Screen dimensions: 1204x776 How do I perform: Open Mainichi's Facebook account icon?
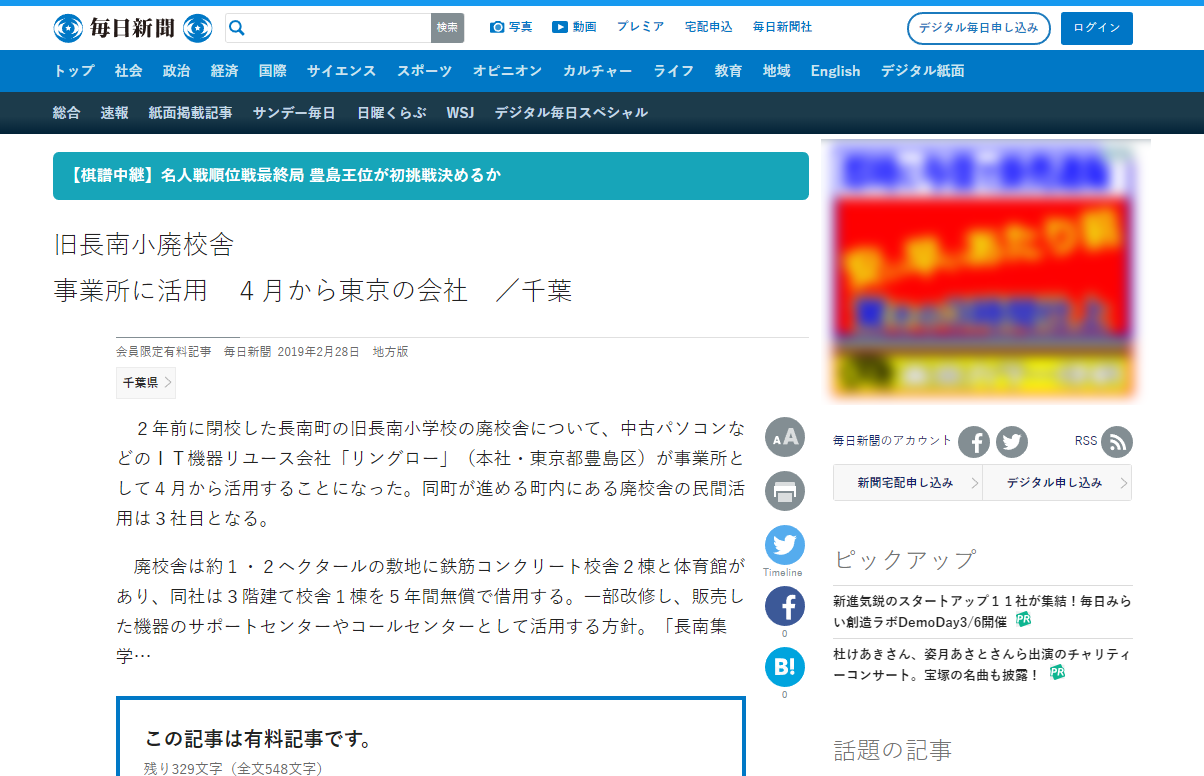(x=974, y=441)
